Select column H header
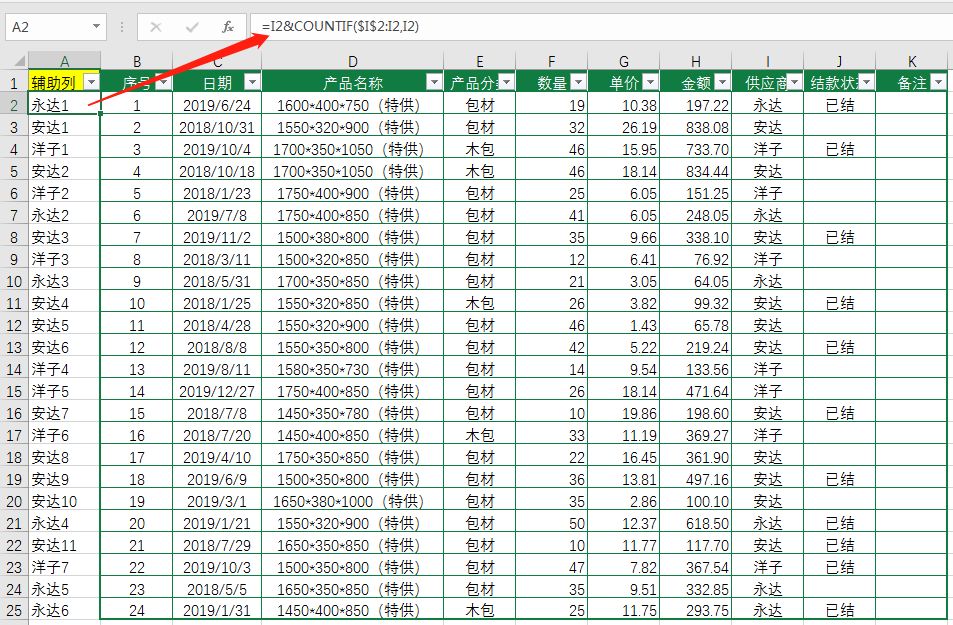The height and width of the screenshot is (625, 953). point(695,62)
